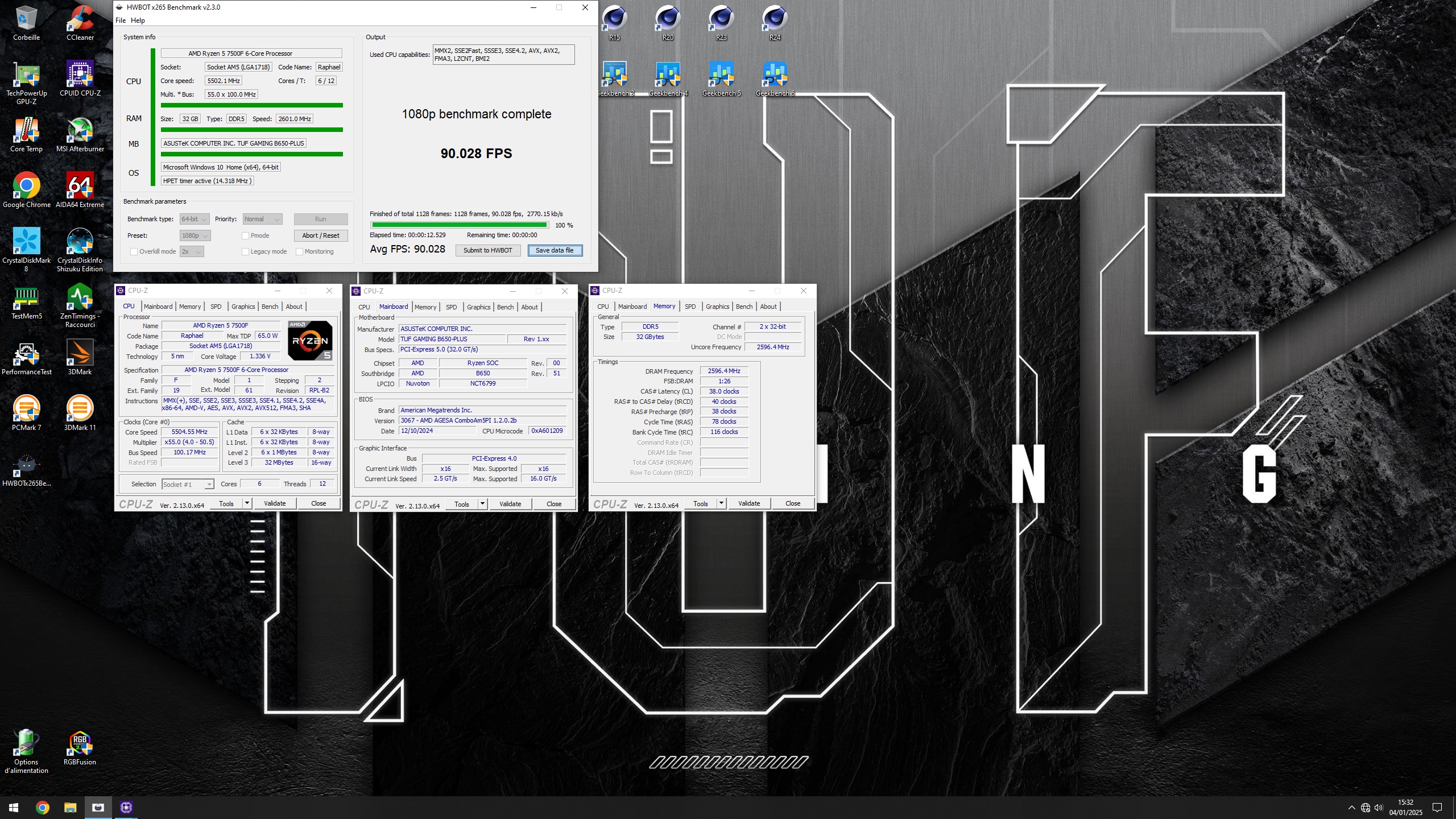Open MSI Afterburner desktop icon
This screenshot has width=1456, height=819.
(80, 134)
